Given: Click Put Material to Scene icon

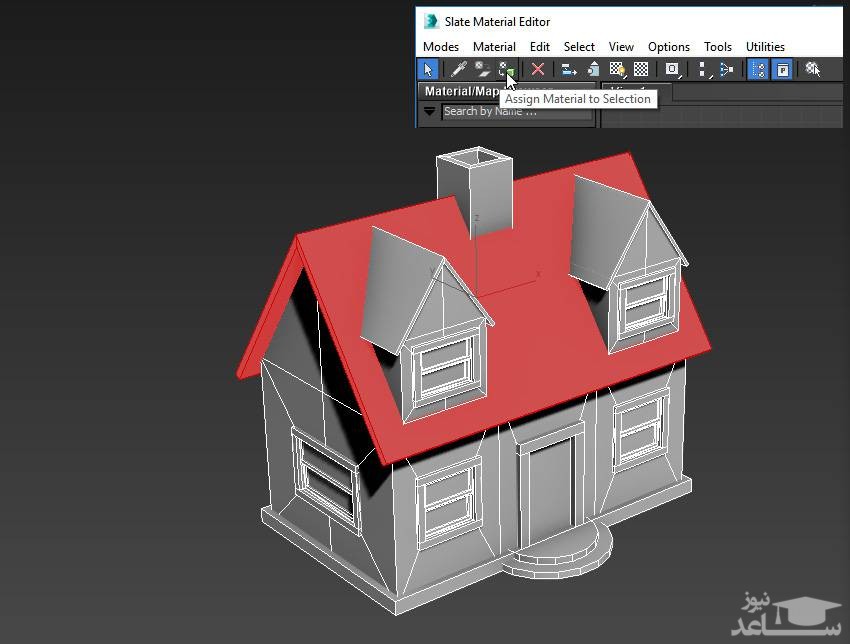Looking at the screenshot, I should [x=482, y=69].
